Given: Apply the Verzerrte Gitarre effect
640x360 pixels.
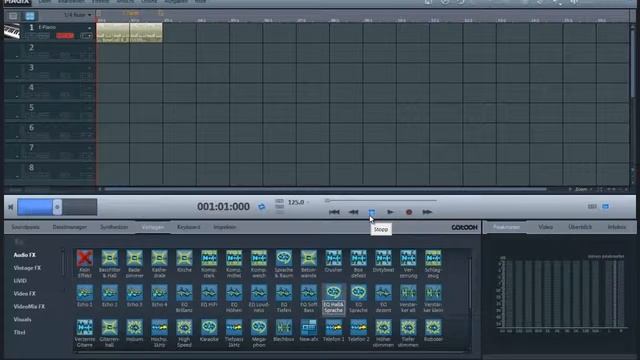Looking at the screenshot, I should click(x=84, y=327).
